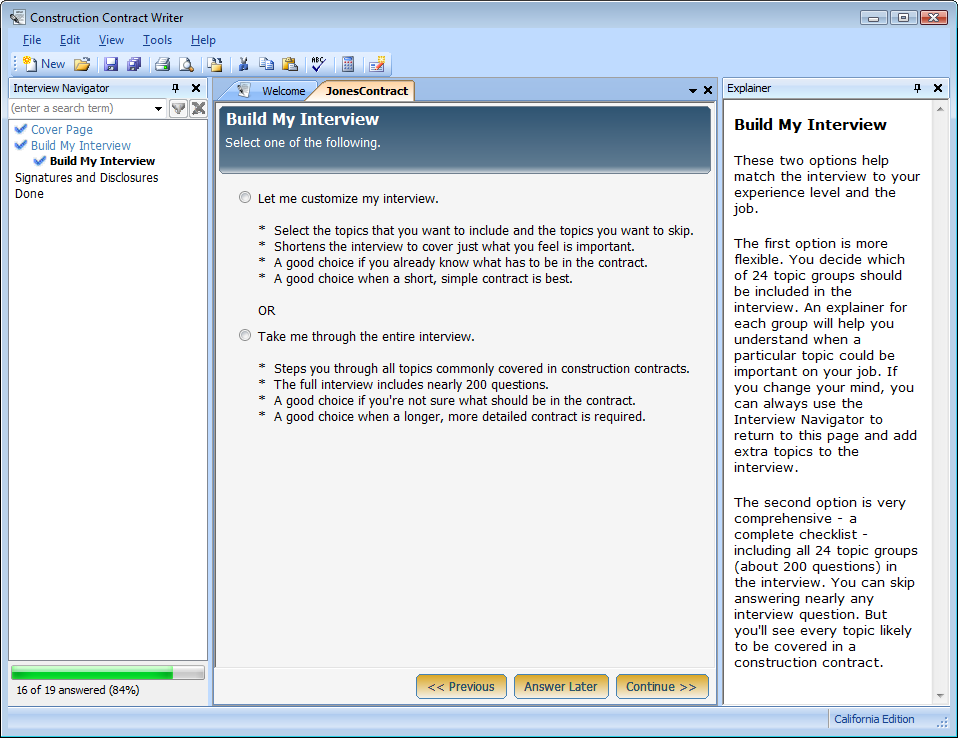The height and width of the screenshot is (738, 958).
Task: Click the Explainer scrollbar down arrow
Action: (940, 696)
